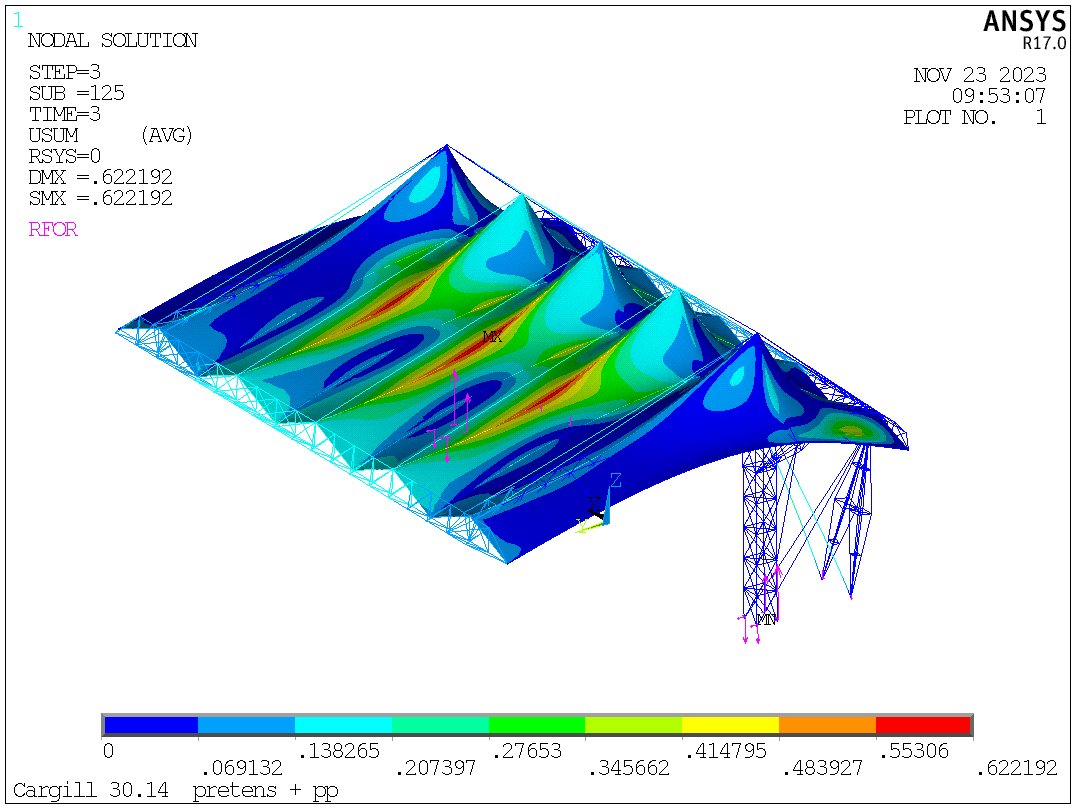1077x810 pixels.
Task: Click the MX maximum displacement marker
Action: coord(492,337)
